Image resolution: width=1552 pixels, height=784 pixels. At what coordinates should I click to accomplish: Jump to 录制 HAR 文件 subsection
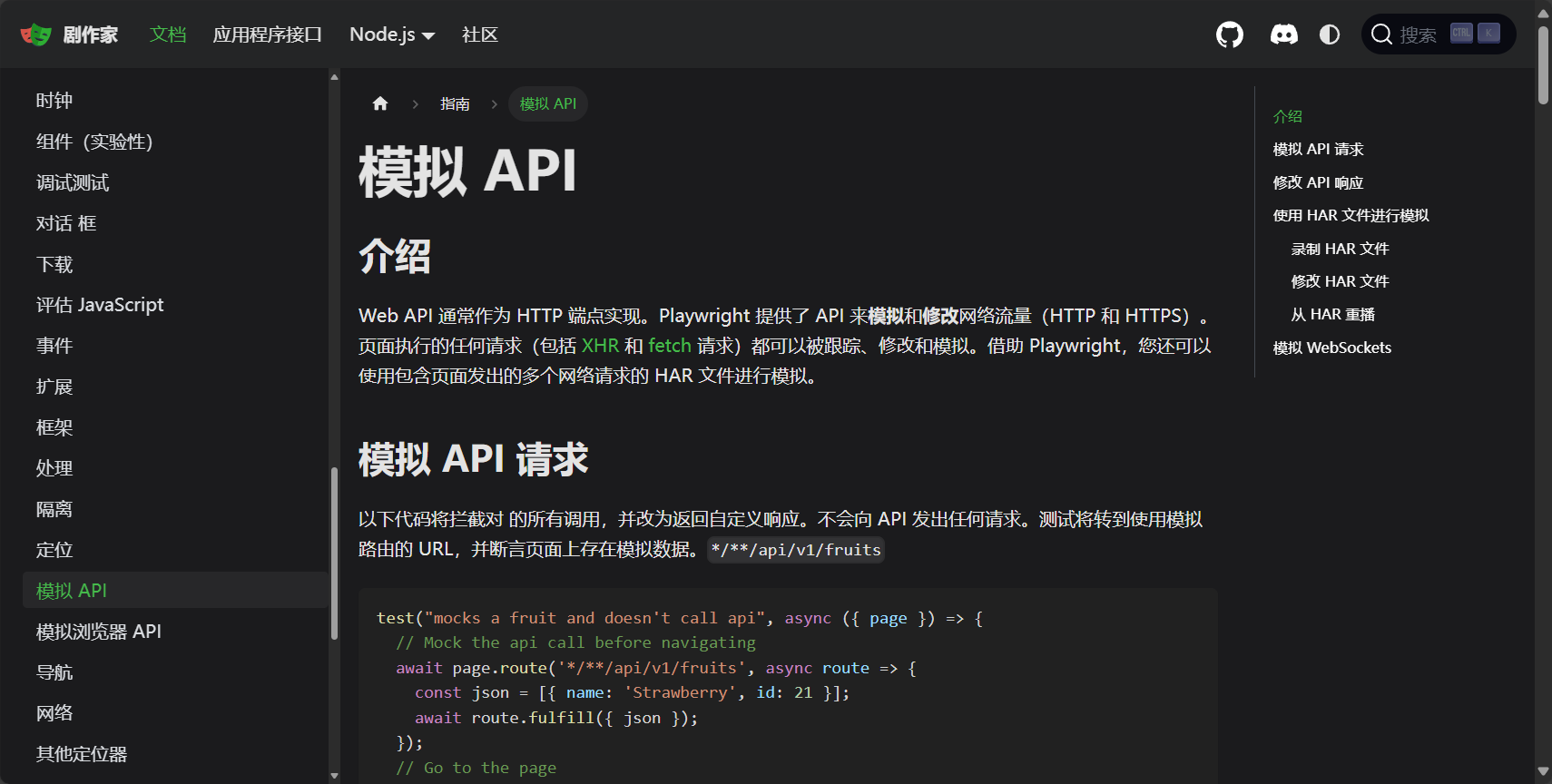click(x=1340, y=249)
